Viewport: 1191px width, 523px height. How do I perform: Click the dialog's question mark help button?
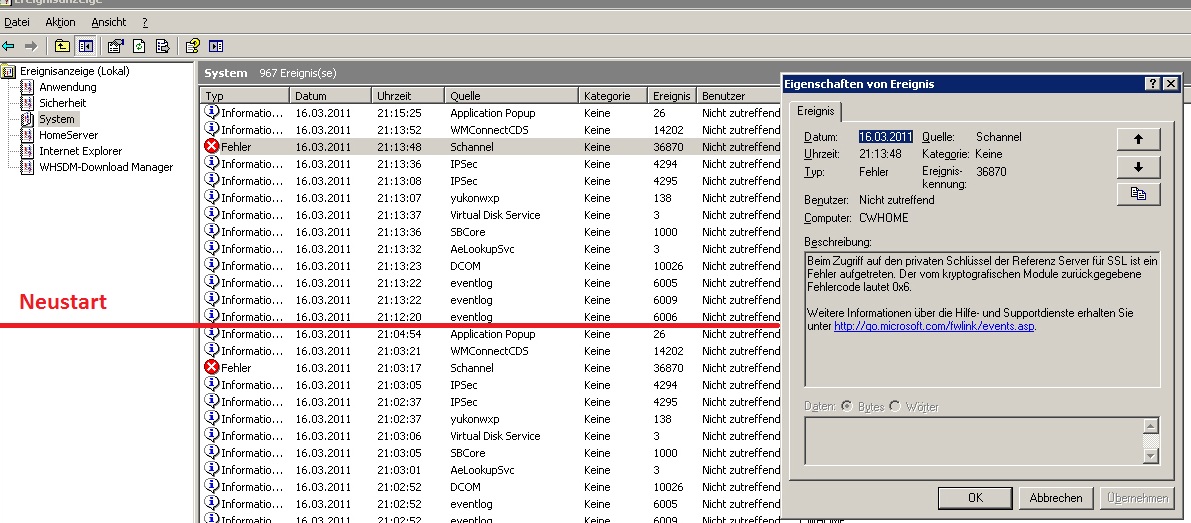1153,83
